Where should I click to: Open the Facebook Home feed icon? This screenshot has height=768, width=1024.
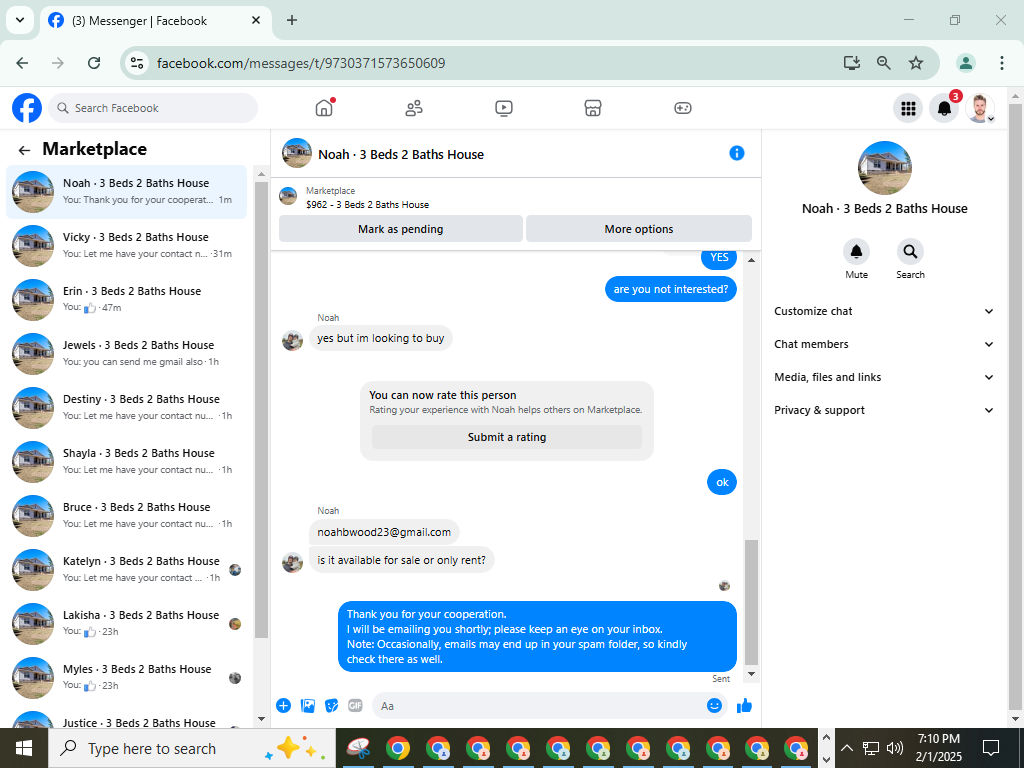coord(324,108)
